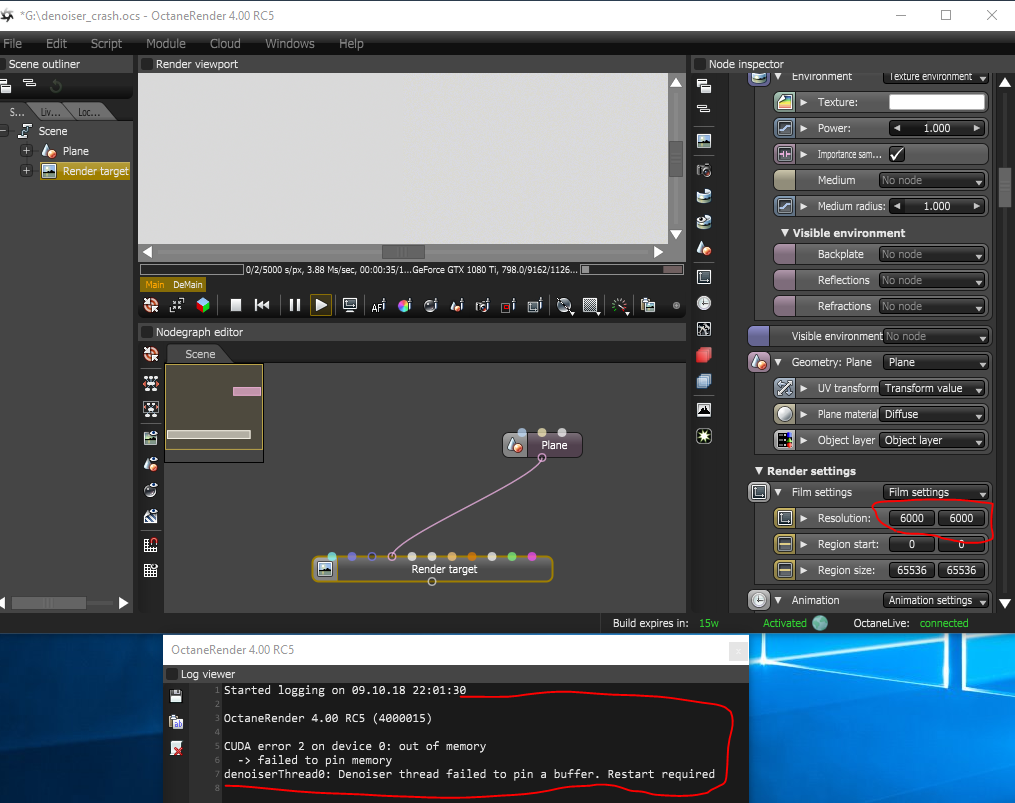Copy the log to the clipboard icon
Viewport: 1015px width, 803px height.
176,722
